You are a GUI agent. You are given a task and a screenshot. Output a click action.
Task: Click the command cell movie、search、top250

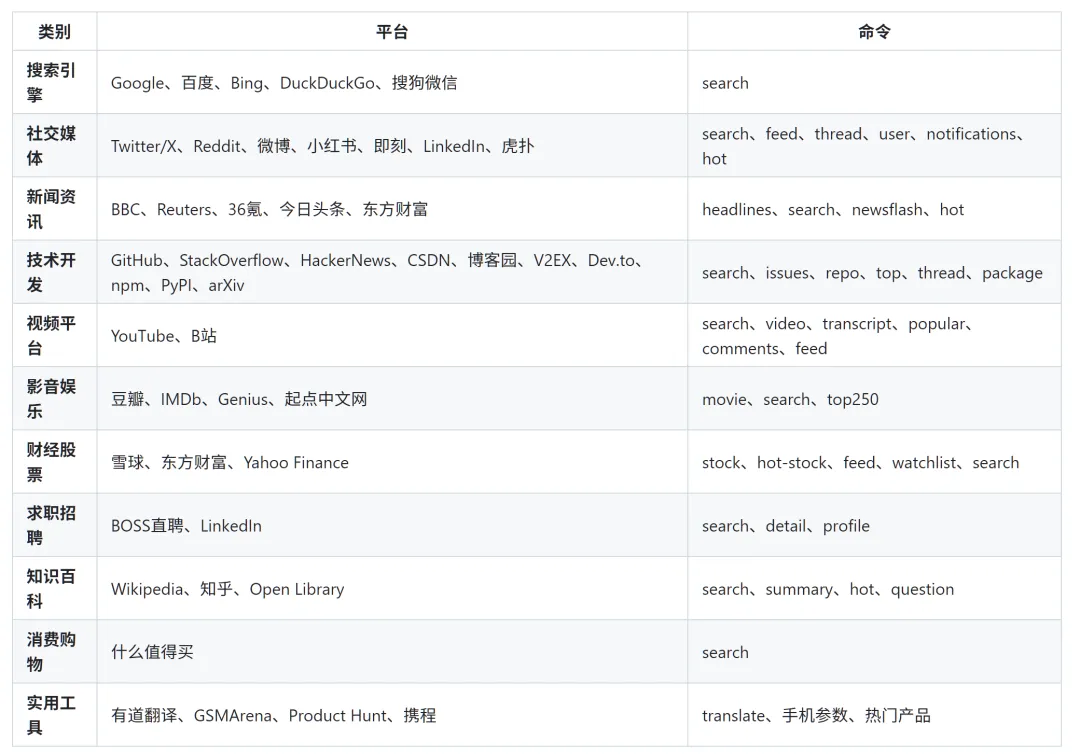874,399
